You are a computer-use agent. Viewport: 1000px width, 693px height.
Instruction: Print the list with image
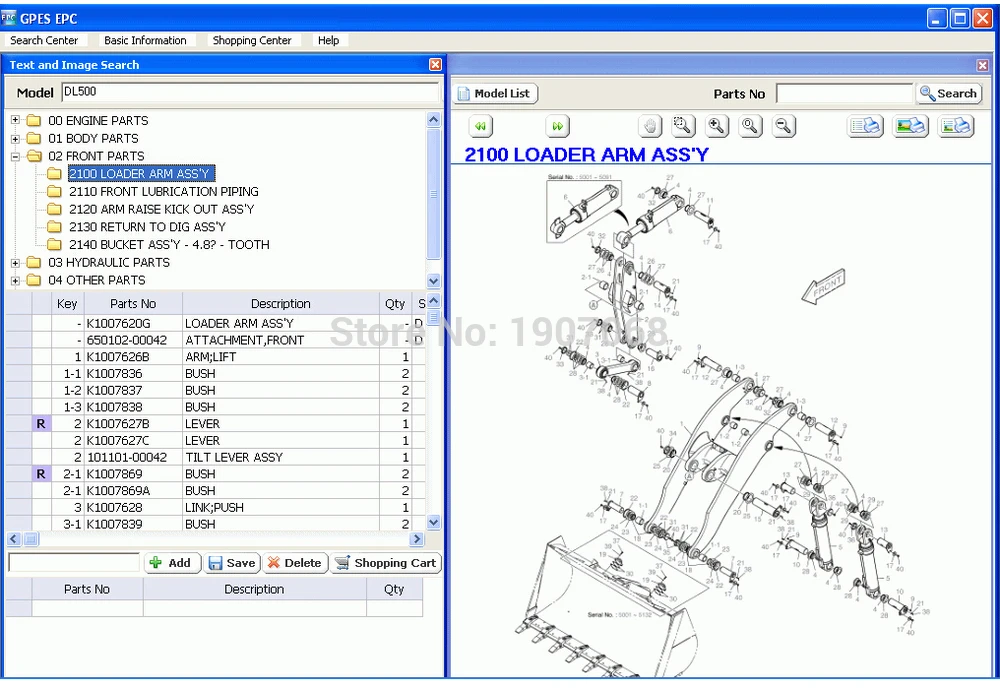click(x=956, y=126)
